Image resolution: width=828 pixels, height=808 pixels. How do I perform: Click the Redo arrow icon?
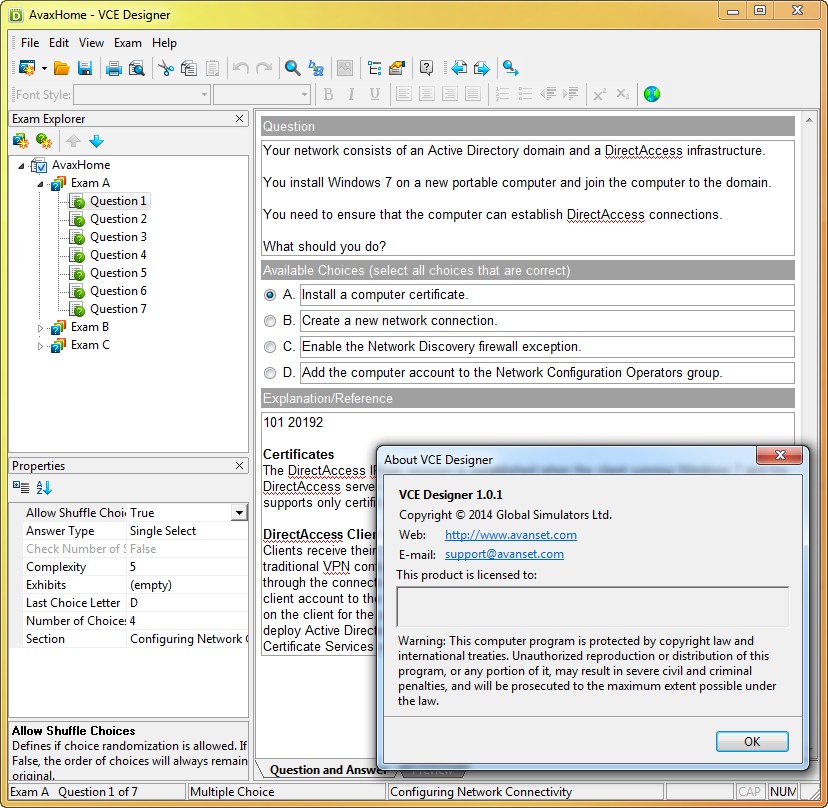(264, 68)
